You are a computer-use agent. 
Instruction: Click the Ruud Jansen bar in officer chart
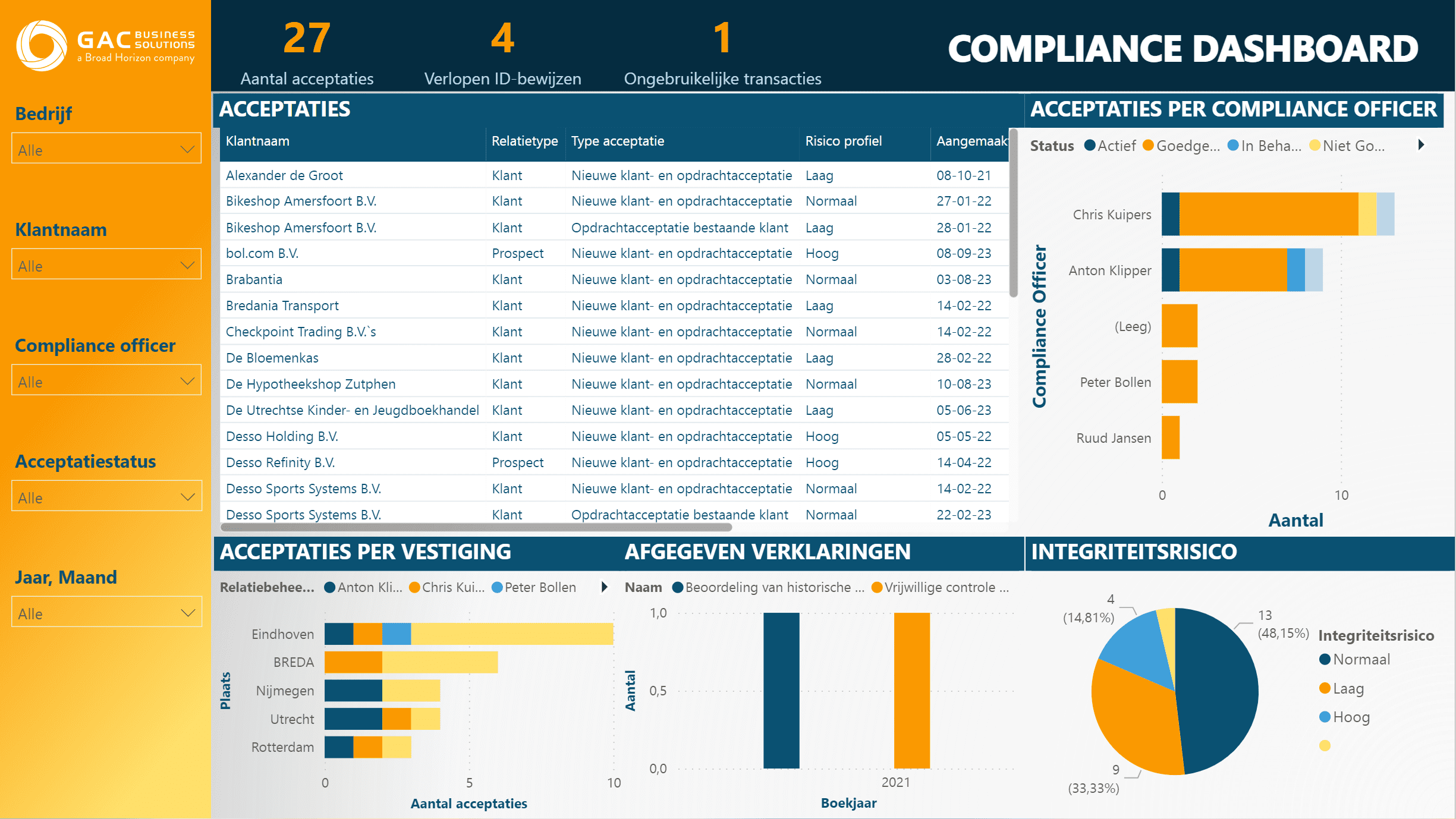pos(1171,437)
